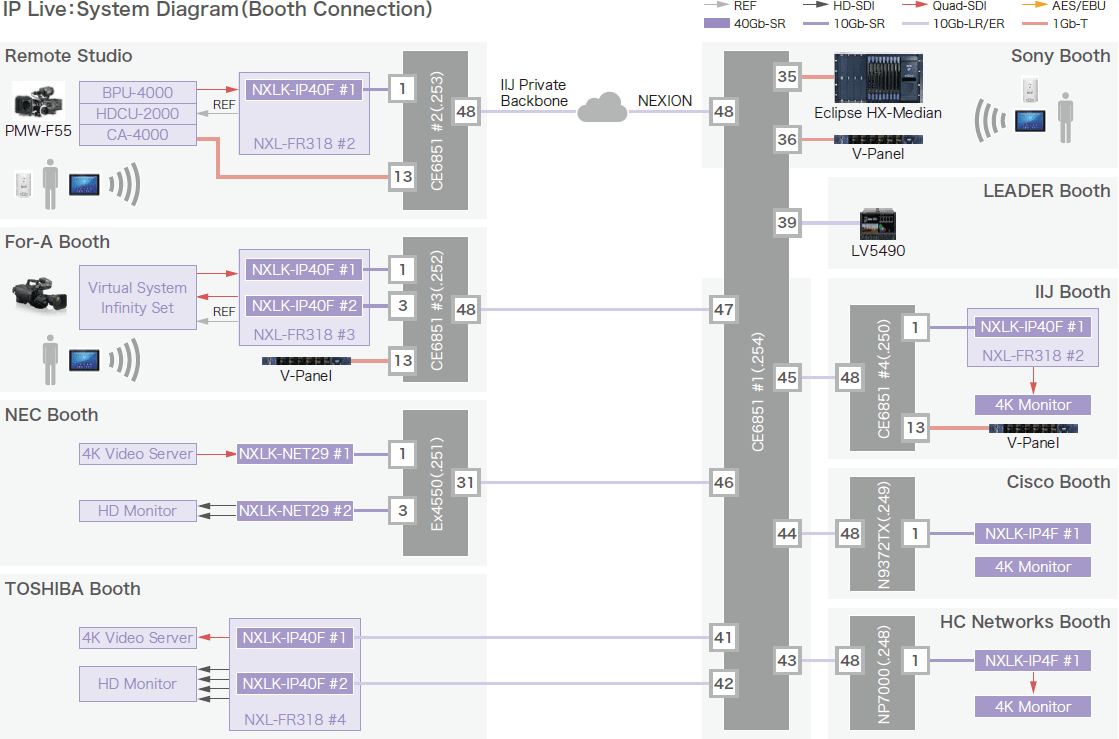The width and height of the screenshot is (1119, 739).
Task: Select the BPU-4000 box
Action: pos(137,93)
